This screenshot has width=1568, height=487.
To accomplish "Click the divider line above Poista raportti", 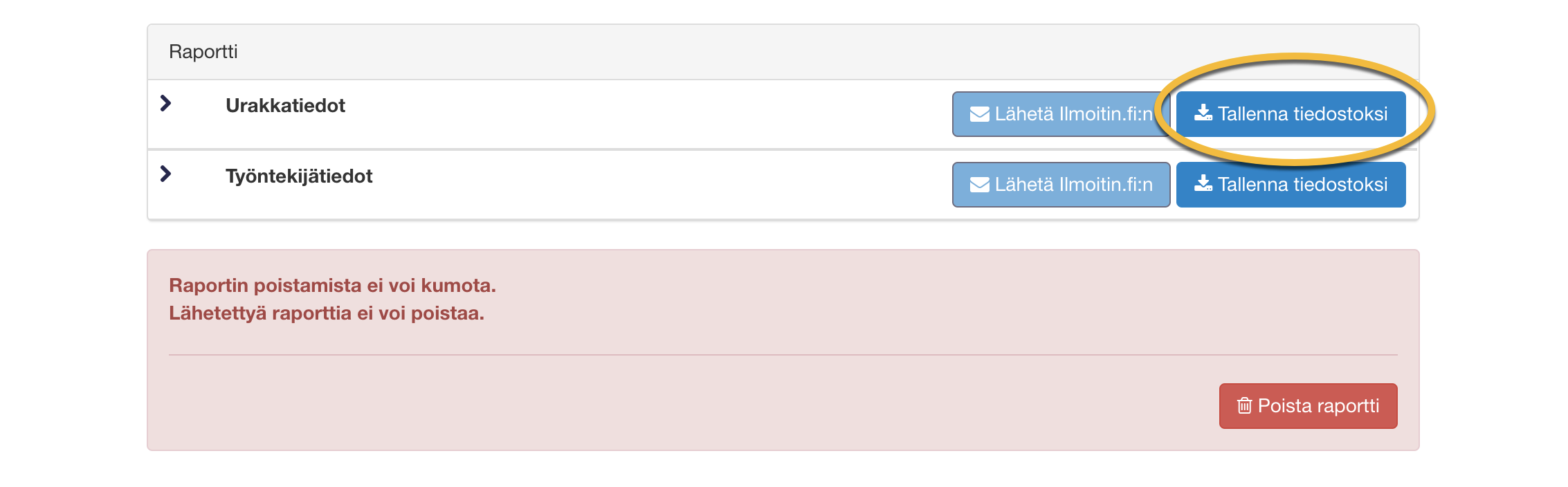I will [x=783, y=355].
